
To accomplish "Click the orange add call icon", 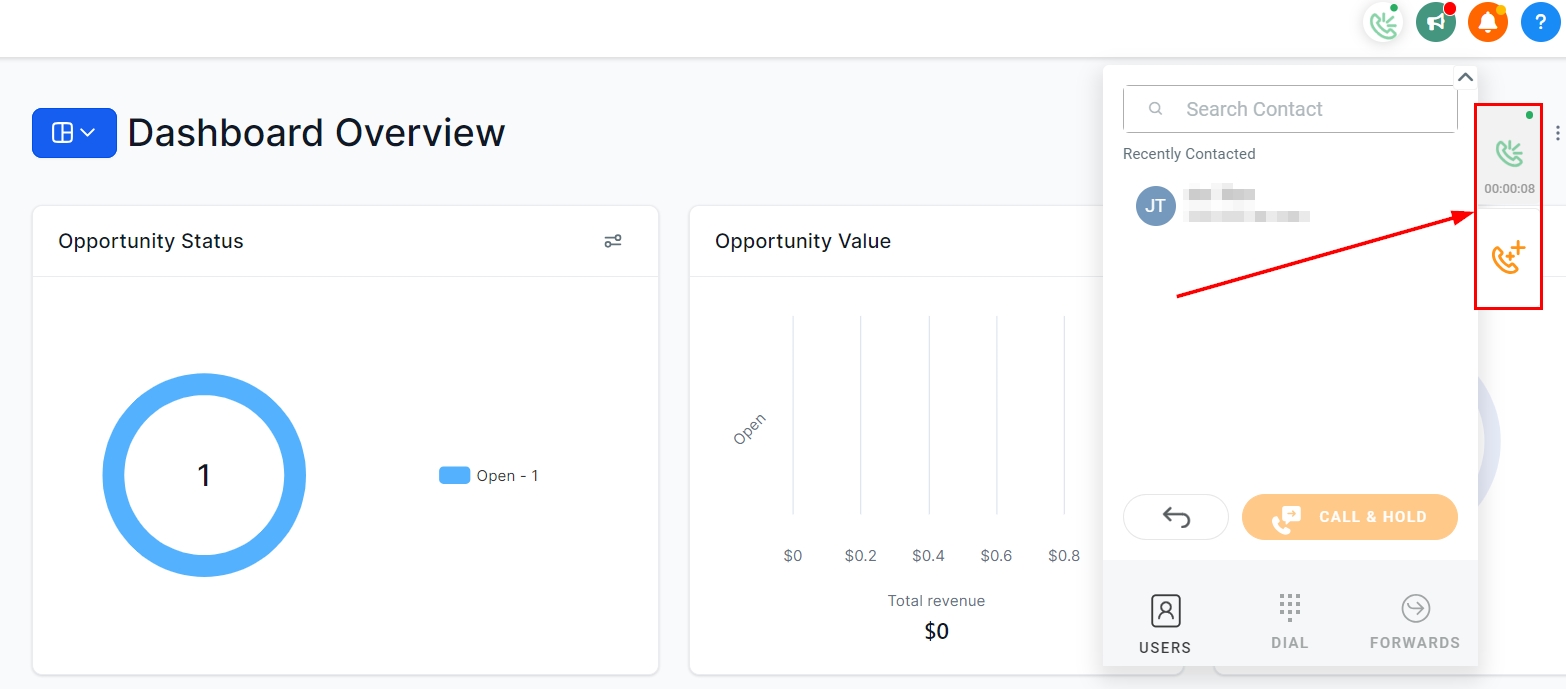I will (1508, 258).
